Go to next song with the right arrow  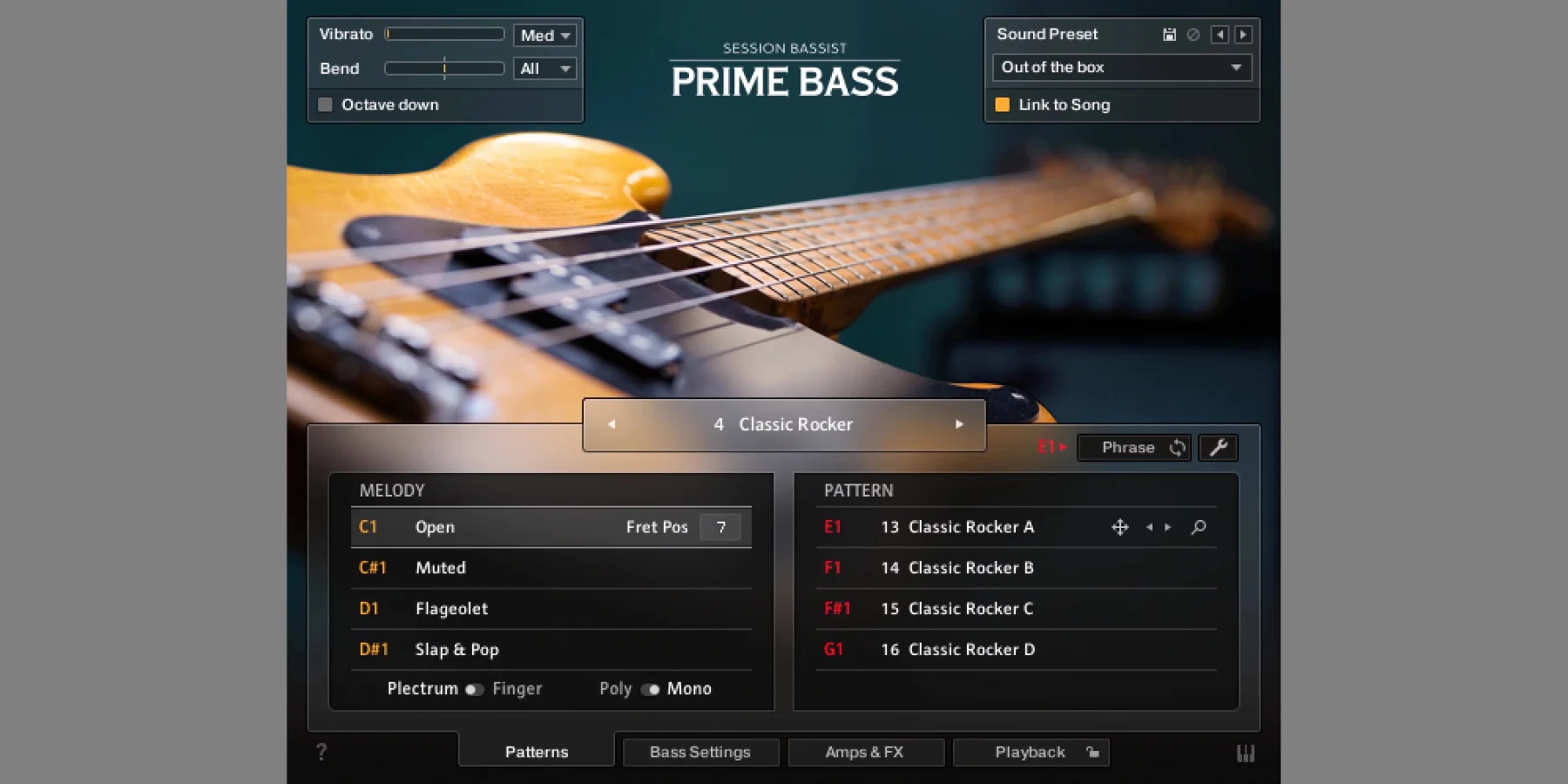pos(959,424)
